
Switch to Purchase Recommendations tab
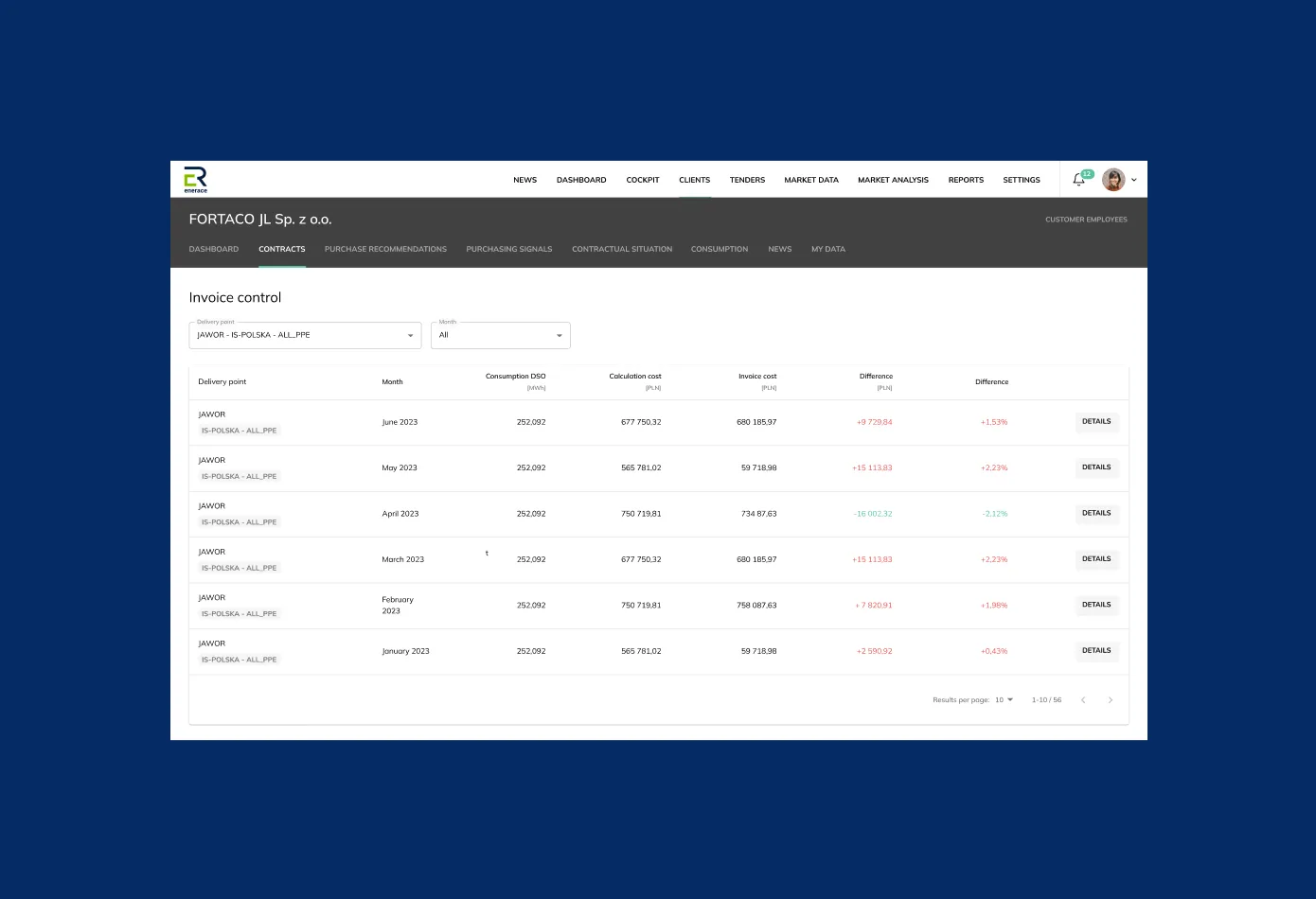(x=385, y=249)
